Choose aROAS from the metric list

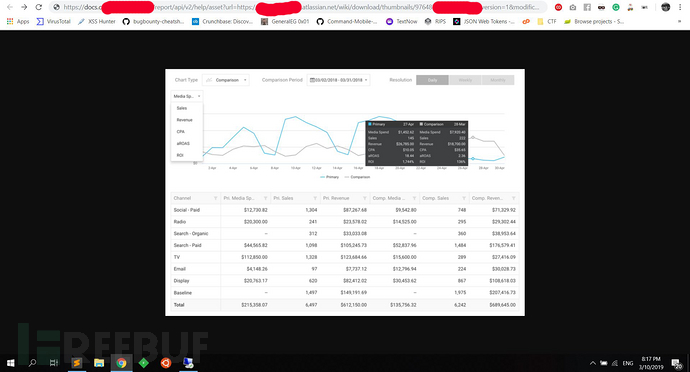click(183, 144)
